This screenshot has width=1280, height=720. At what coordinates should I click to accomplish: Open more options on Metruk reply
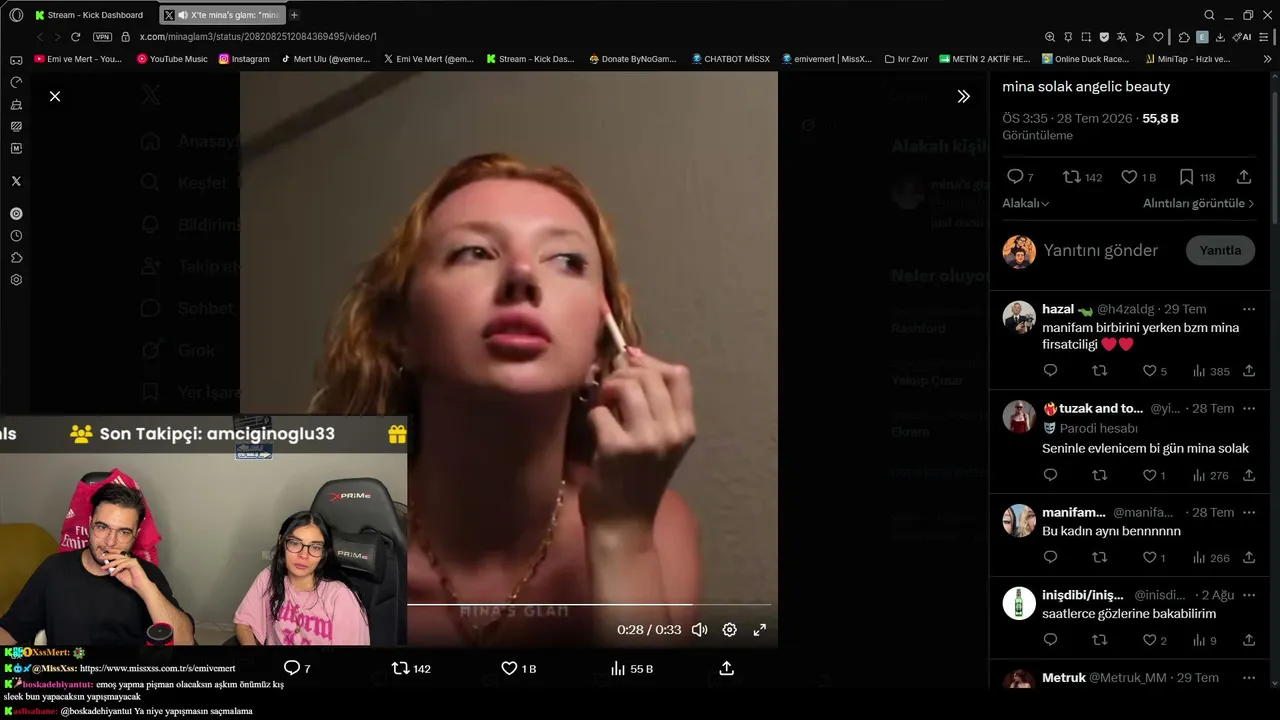[x=1248, y=678]
